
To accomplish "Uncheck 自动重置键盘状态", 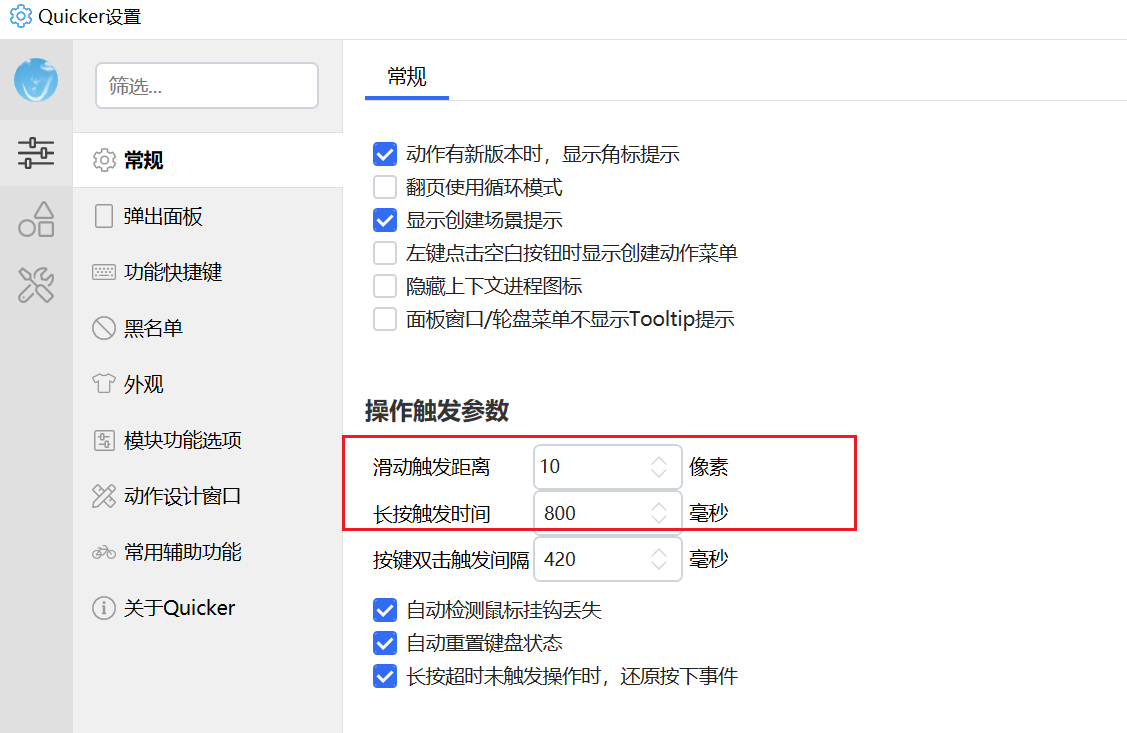I will point(385,643).
